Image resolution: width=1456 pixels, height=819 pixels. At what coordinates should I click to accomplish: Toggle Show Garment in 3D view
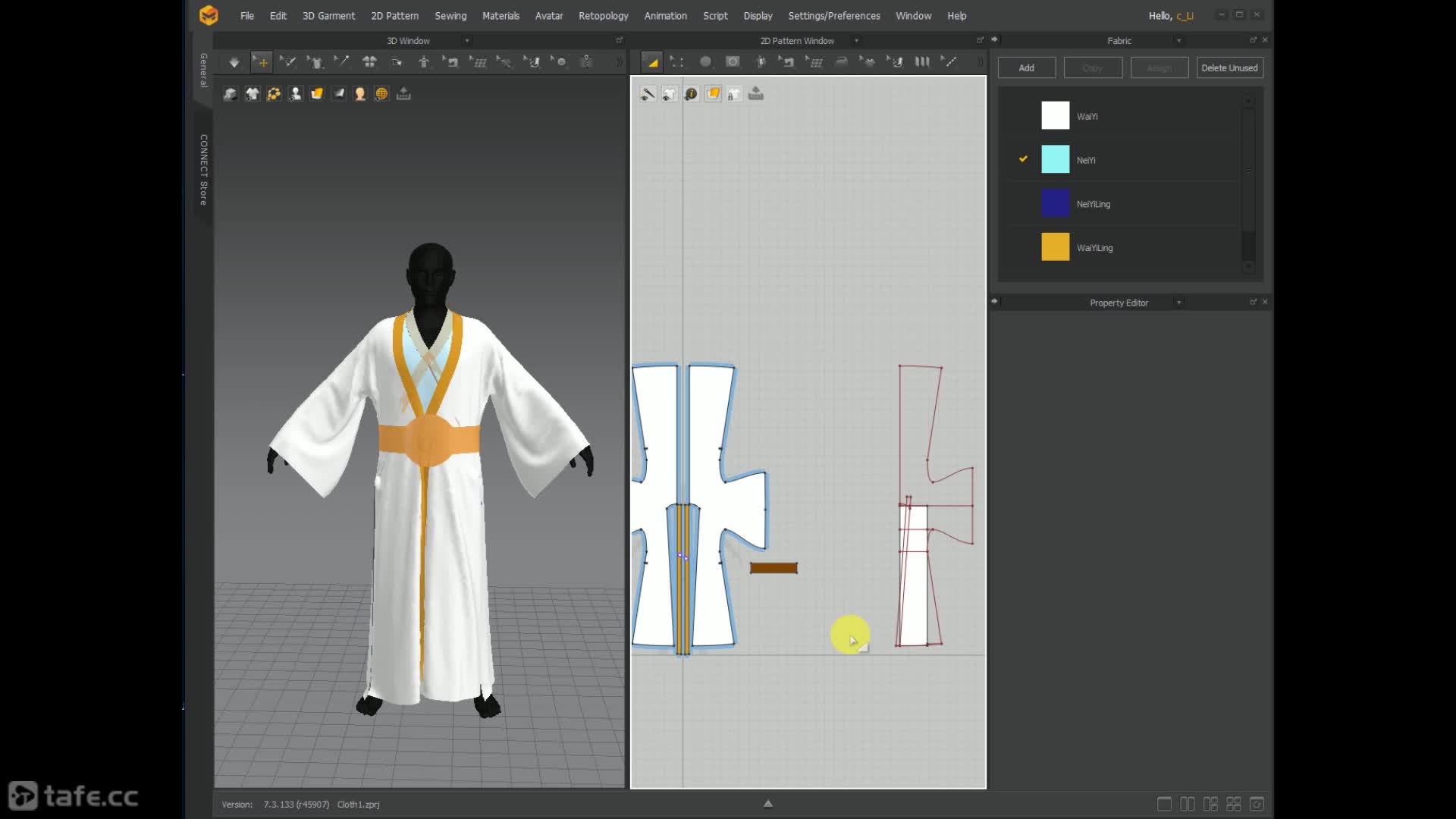click(x=231, y=94)
